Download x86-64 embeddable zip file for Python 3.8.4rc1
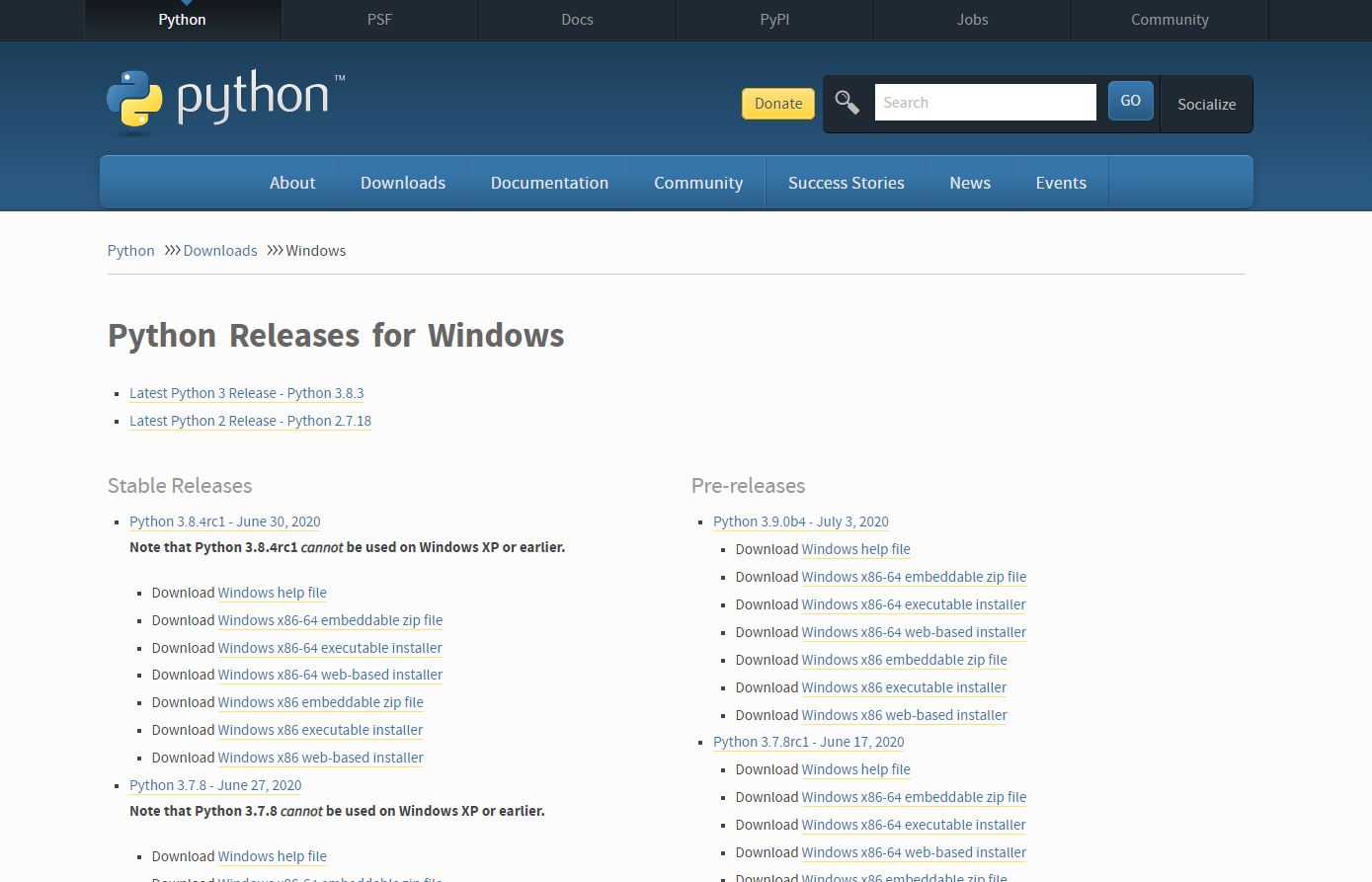1372x882 pixels. pos(331,620)
